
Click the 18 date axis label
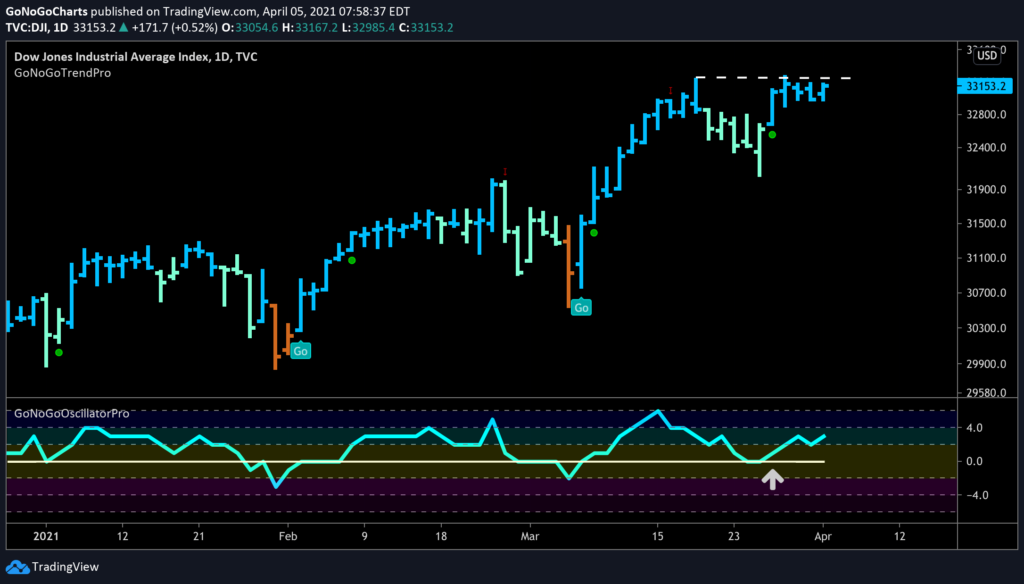pyautogui.click(x=441, y=536)
